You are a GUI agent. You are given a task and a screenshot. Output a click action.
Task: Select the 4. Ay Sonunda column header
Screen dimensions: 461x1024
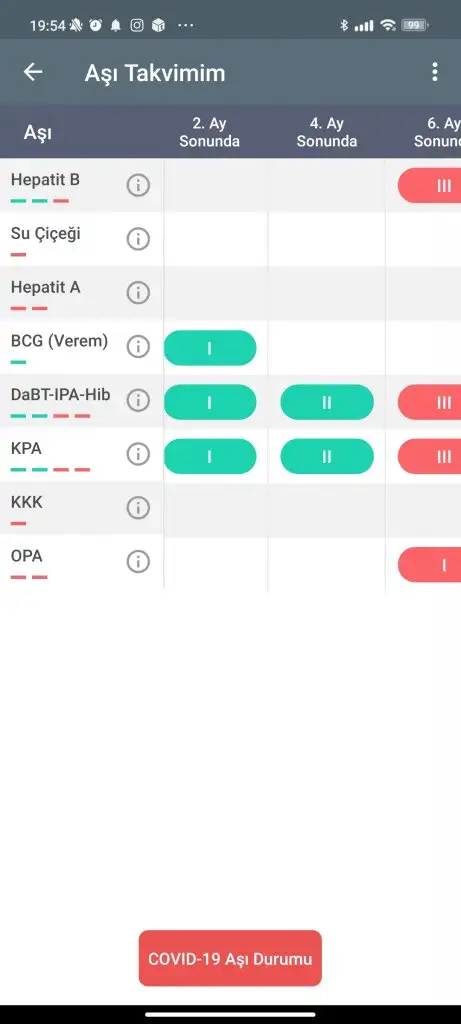pos(327,133)
